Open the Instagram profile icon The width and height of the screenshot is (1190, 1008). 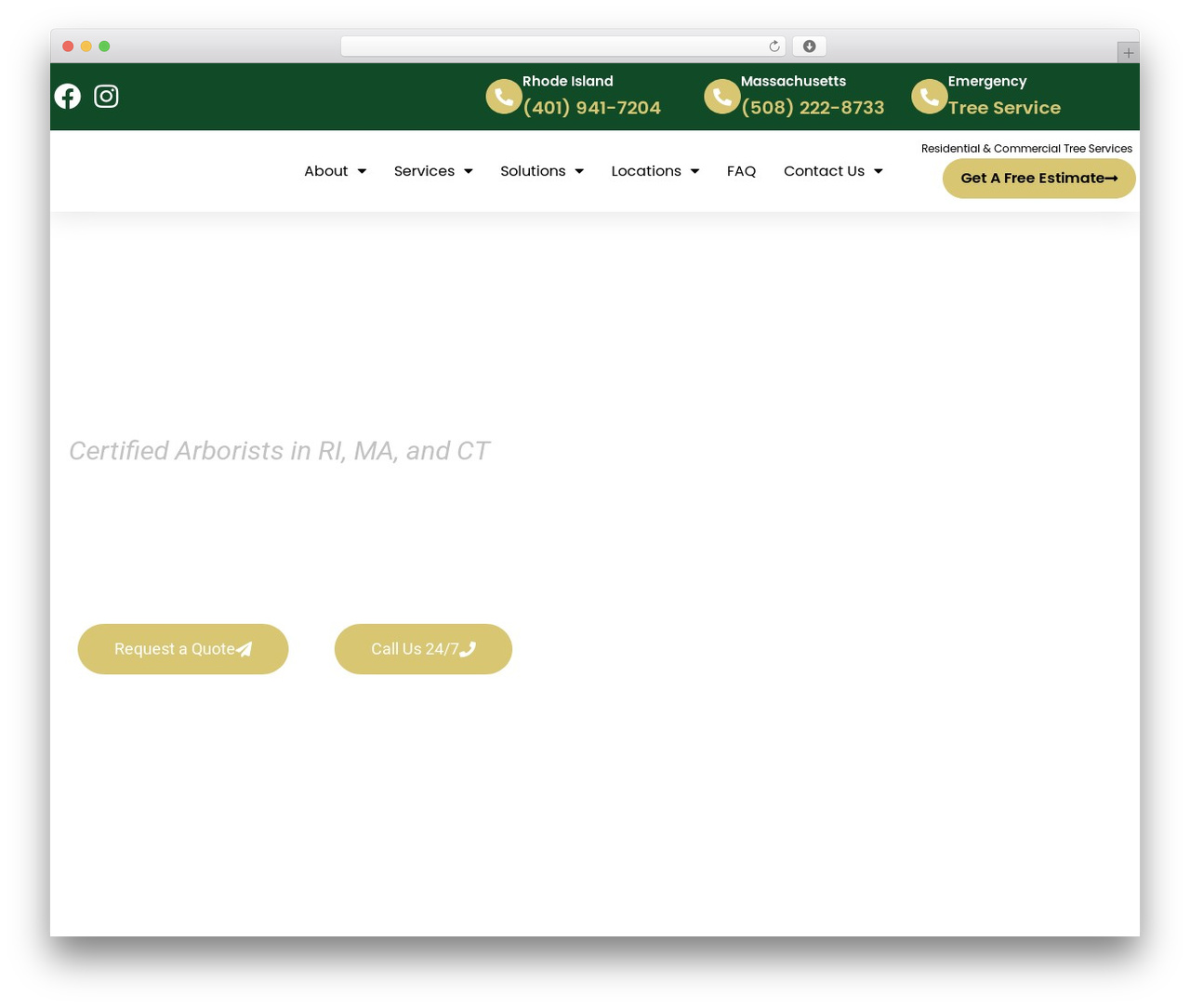106,96
